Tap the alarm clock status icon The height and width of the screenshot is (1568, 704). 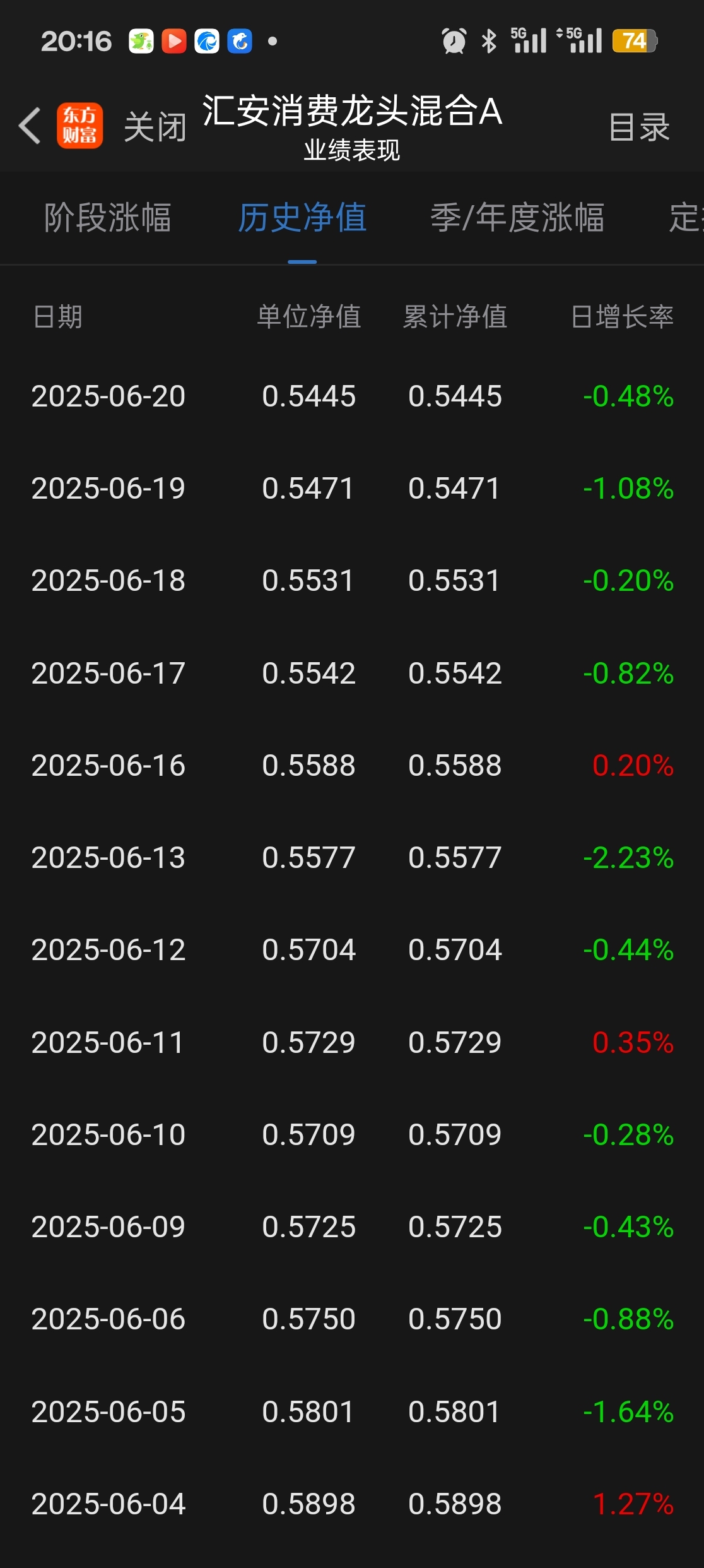454,41
